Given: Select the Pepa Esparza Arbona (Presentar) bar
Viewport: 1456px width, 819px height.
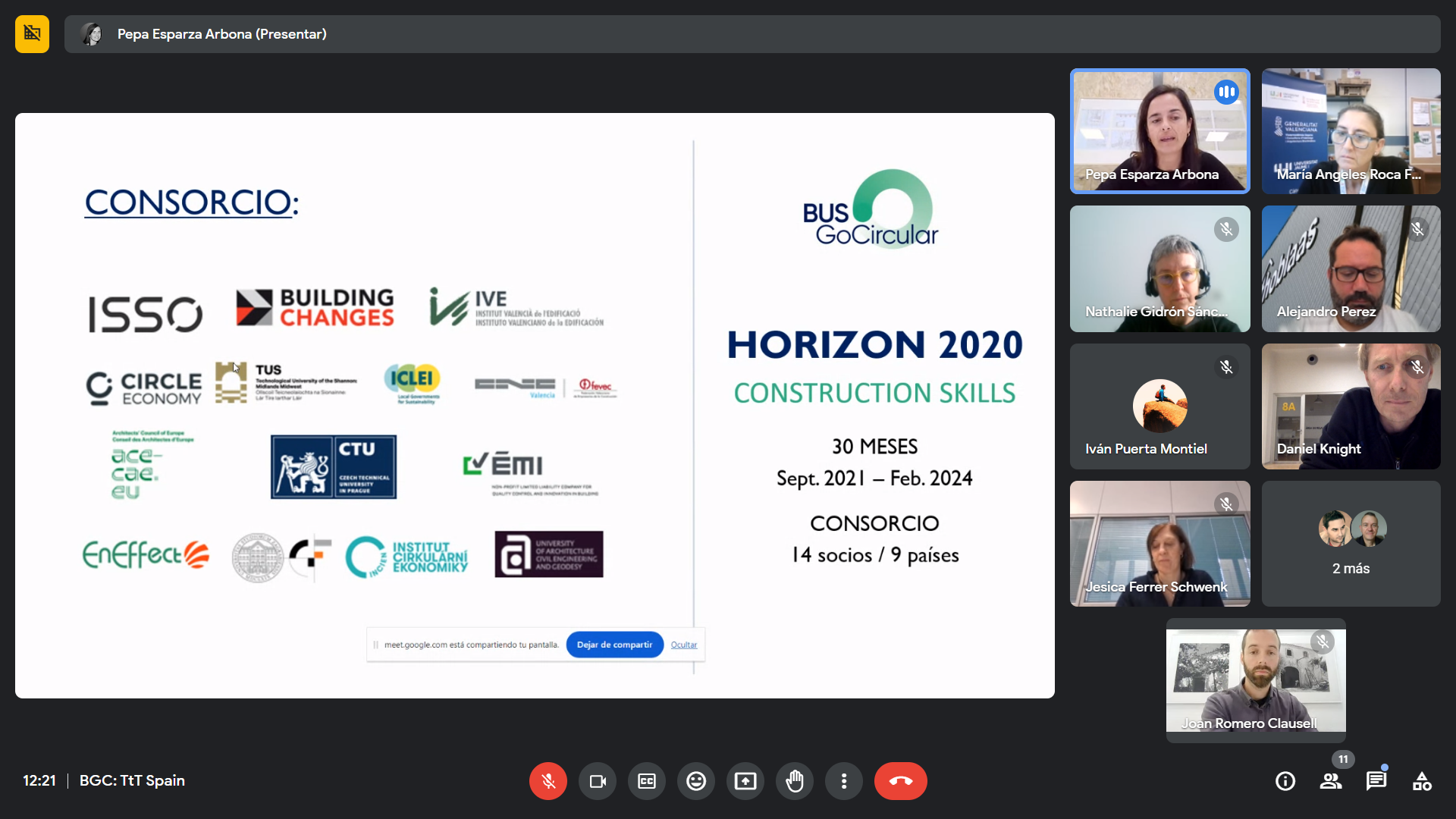Looking at the screenshot, I should click(x=752, y=34).
